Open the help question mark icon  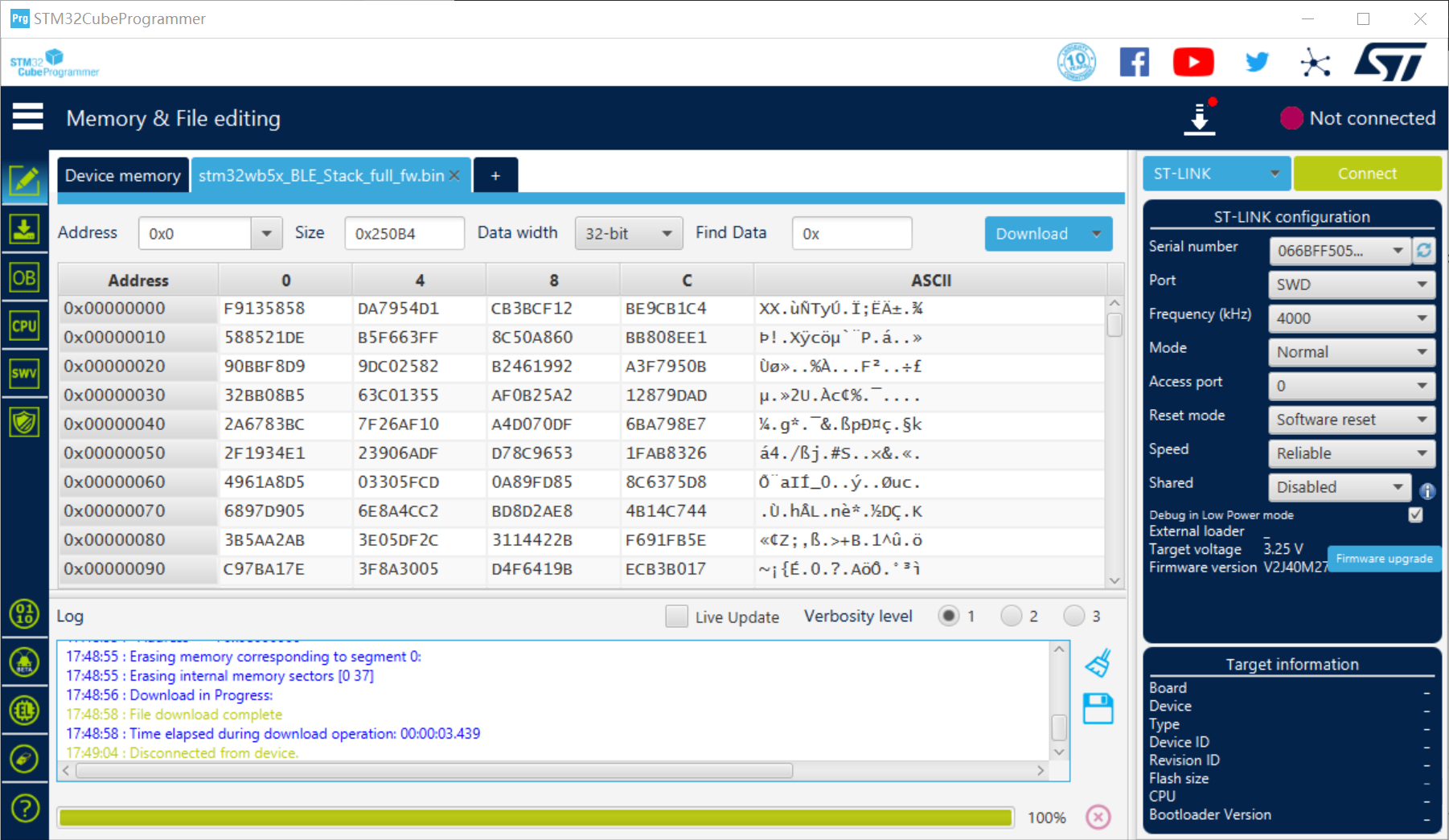(x=25, y=807)
